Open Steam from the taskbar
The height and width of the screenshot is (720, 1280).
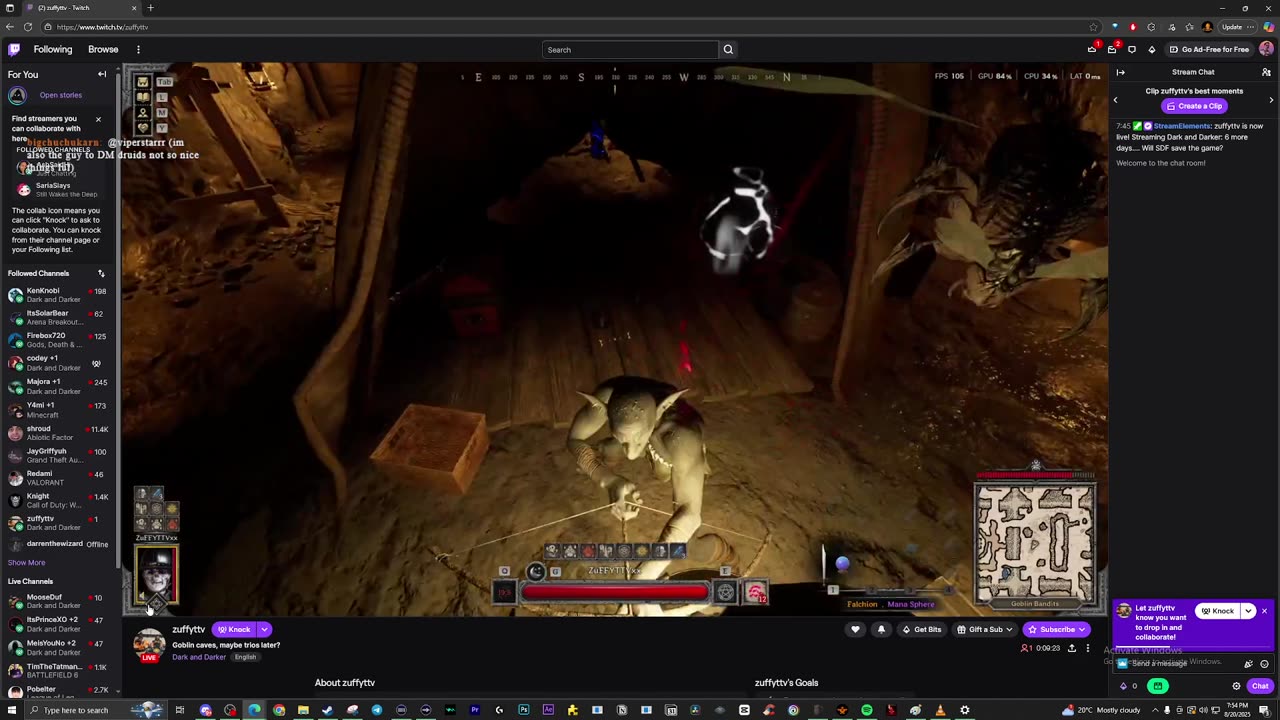[327, 710]
